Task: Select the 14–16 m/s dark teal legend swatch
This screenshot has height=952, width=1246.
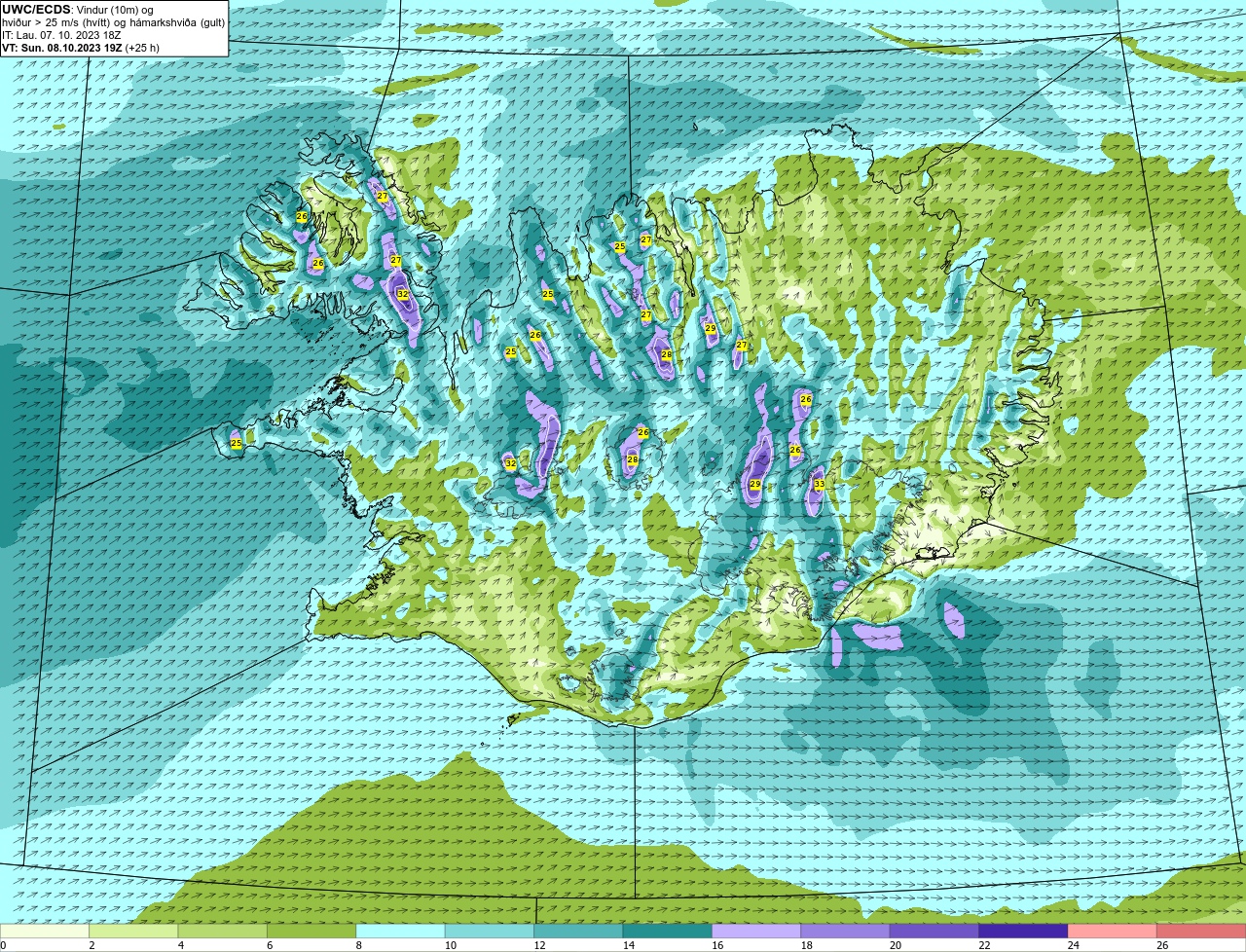Action: (x=668, y=931)
